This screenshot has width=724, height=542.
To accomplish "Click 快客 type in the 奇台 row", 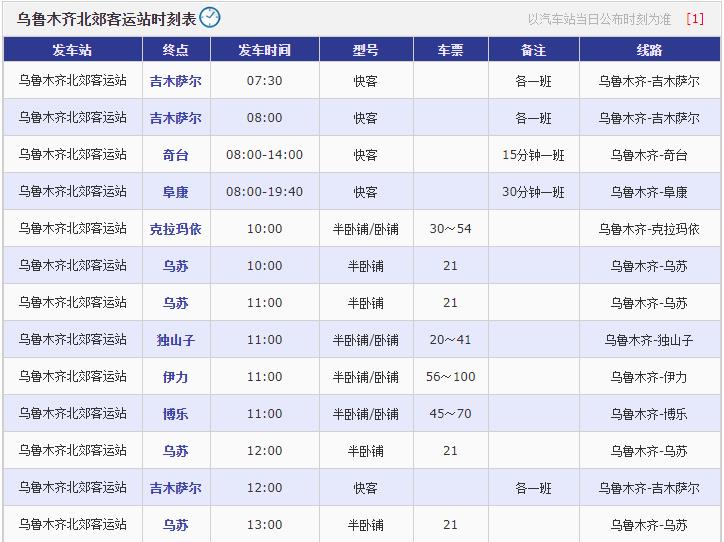I will coord(366,155).
